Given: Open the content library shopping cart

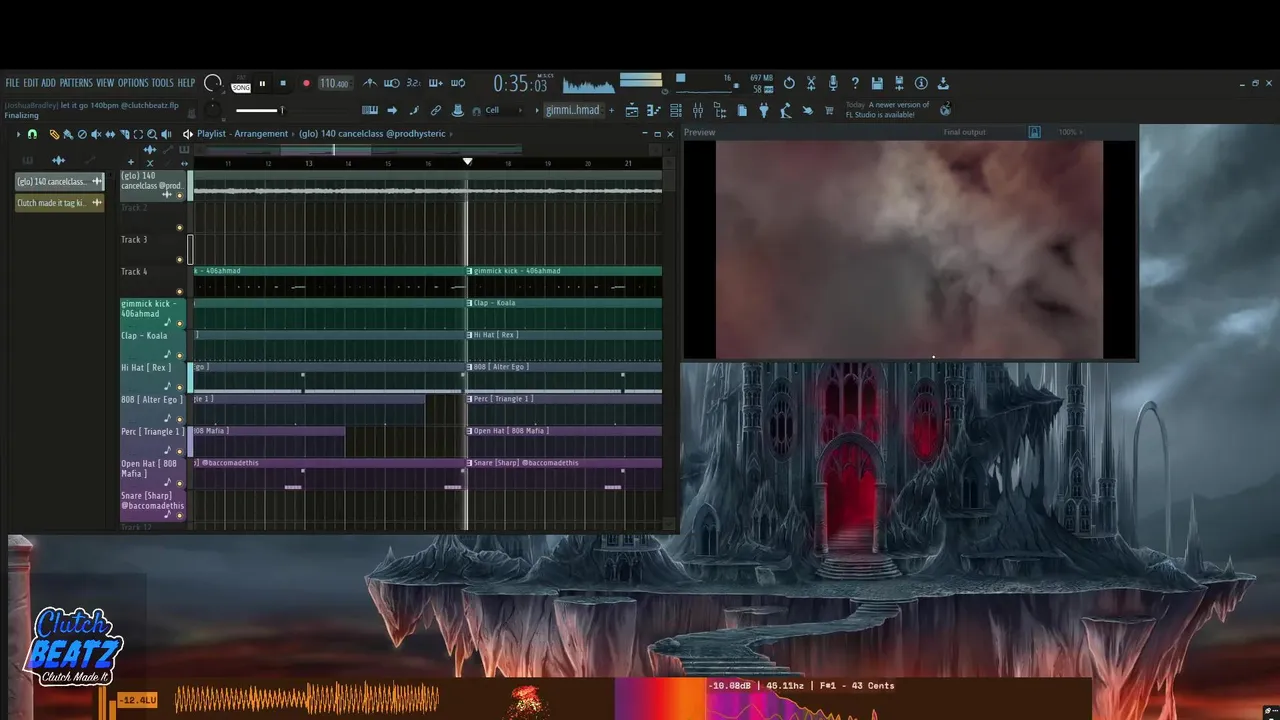Looking at the screenshot, I should [x=829, y=110].
